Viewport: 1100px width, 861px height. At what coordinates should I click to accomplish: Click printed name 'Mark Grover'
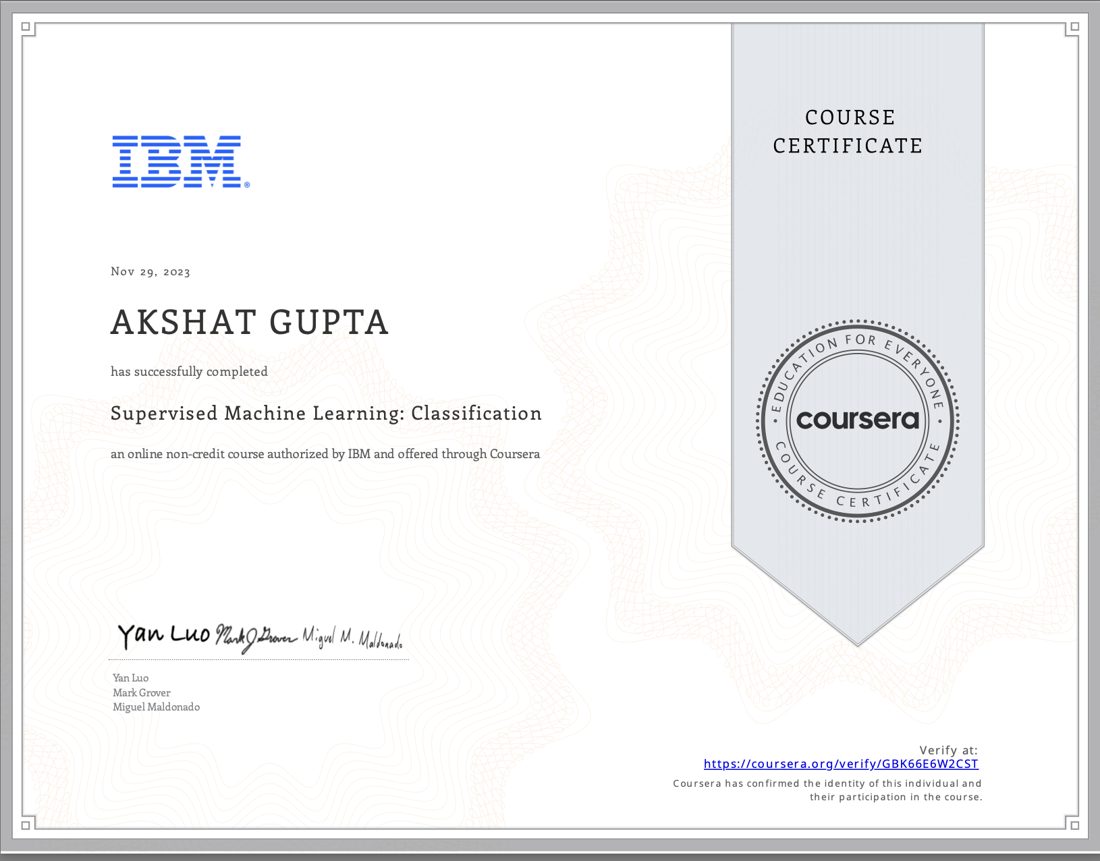[142, 693]
